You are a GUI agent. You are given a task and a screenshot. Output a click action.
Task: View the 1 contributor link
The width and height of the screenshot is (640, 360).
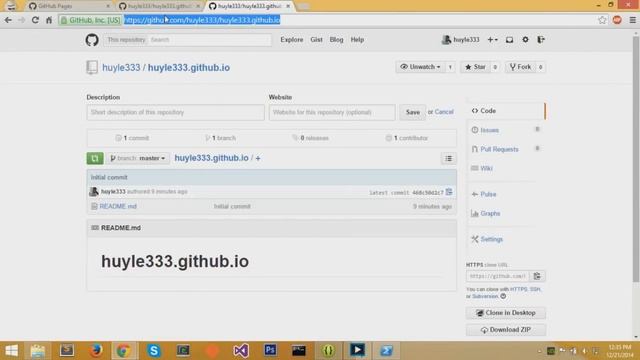click(x=407, y=138)
